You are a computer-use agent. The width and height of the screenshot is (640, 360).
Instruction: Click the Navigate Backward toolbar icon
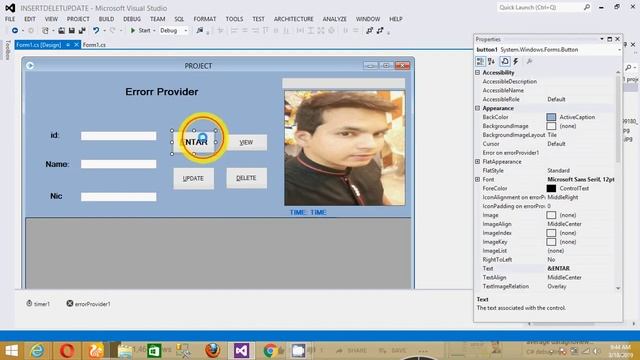[15, 31]
